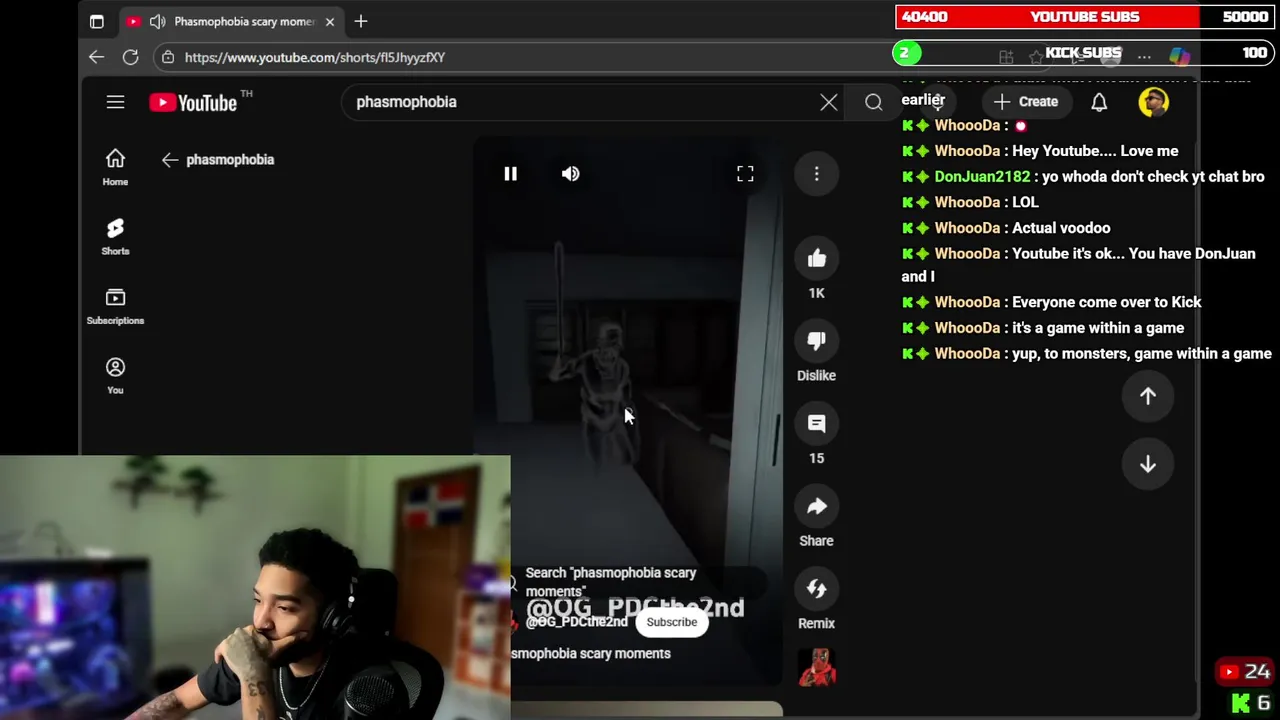The height and width of the screenshot is (720, 1280).
Task: Click phasmophobia back label text
Action: pyautogui.click(x=230, y=160)
